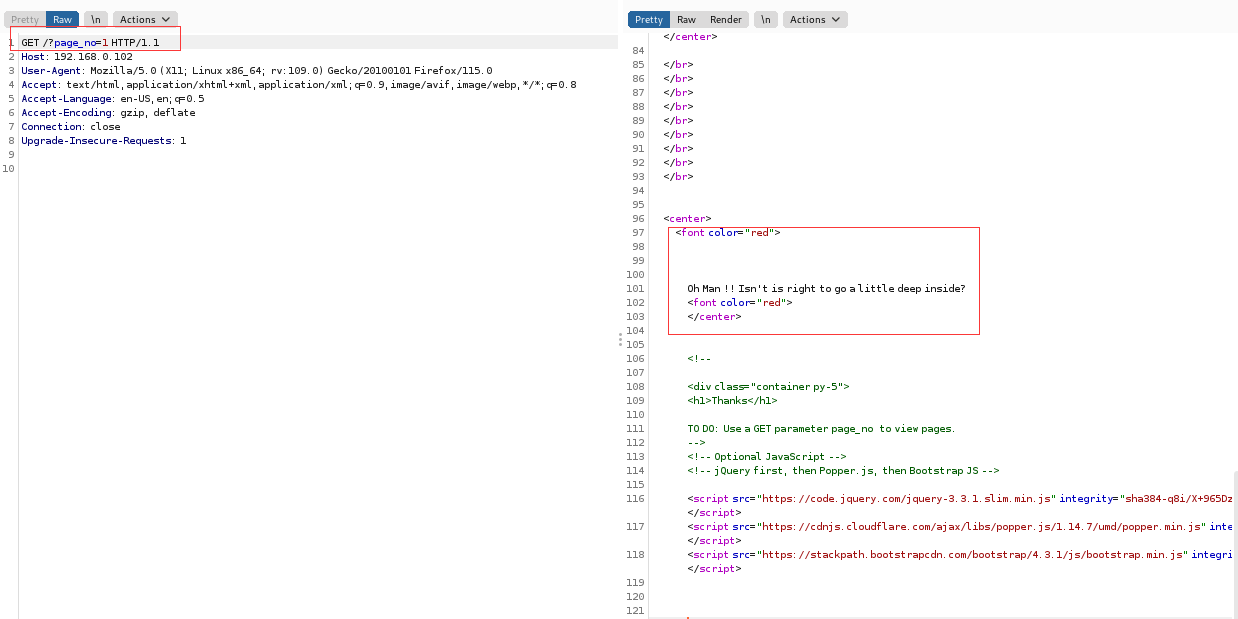This screenshot has height=619, width=1238.
Task: Open the Actions dropdown in response pane
Action: 815,19
